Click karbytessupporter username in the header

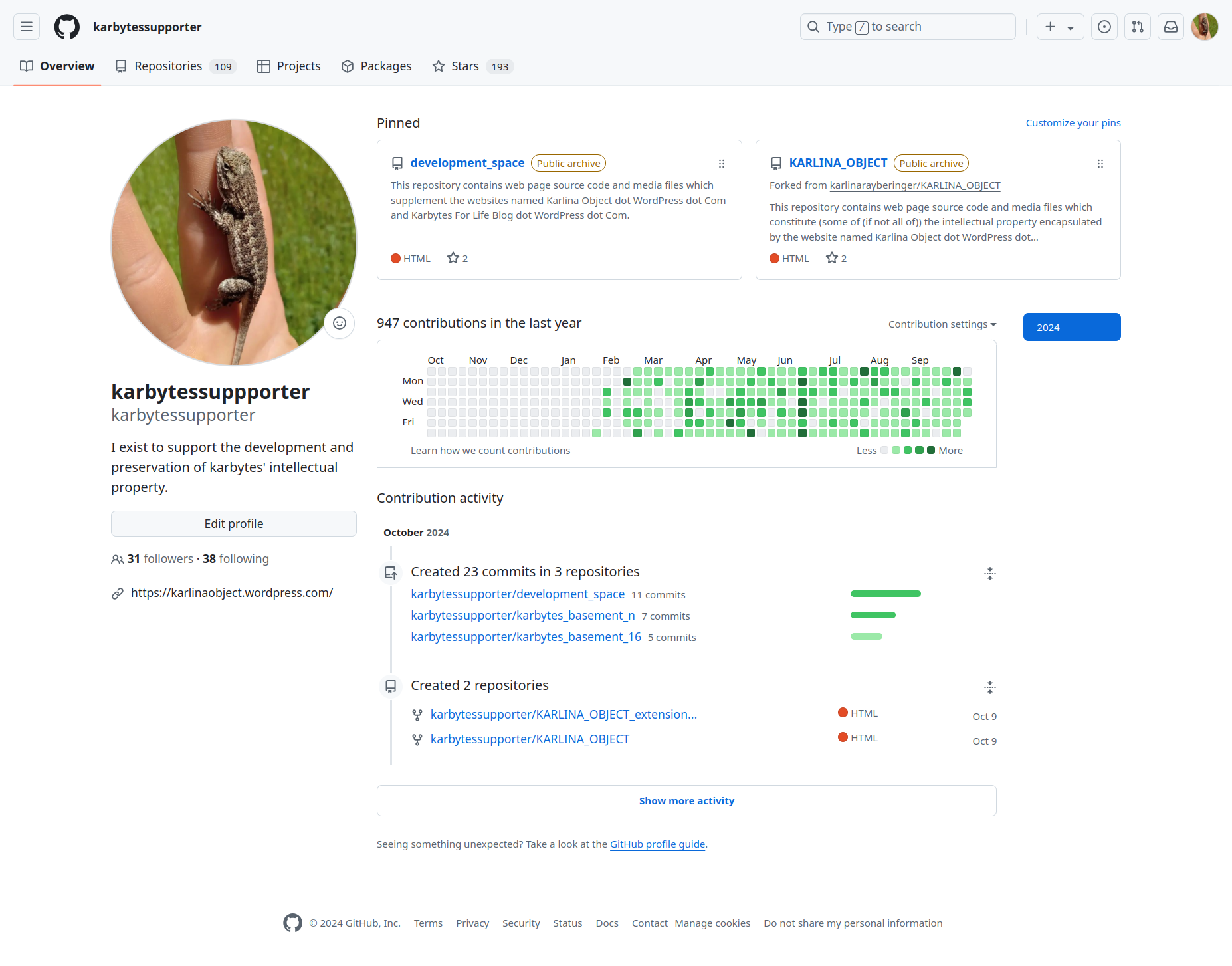click(x=148, y=27)
